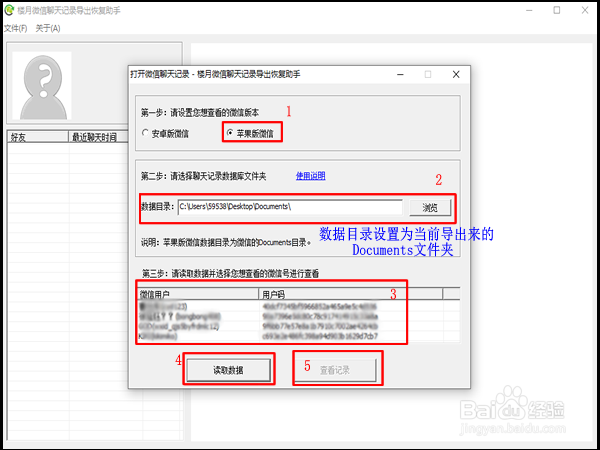The width and height of the screenshot is (600, 450).
Task: Click the 好友 column header
Action: point(38,137)
